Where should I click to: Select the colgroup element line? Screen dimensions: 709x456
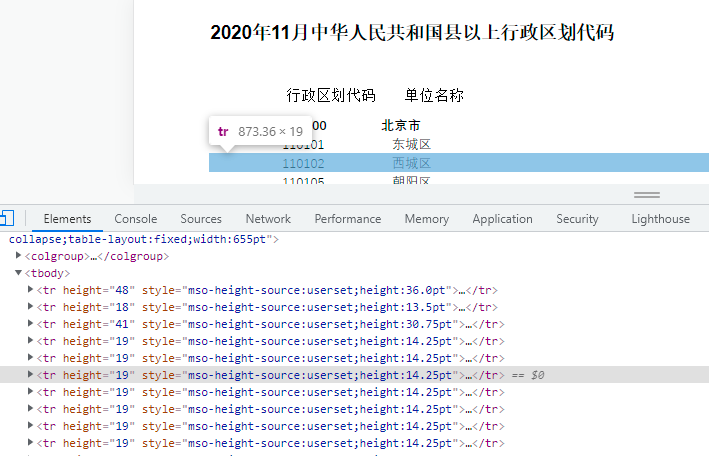coord(97,256)
